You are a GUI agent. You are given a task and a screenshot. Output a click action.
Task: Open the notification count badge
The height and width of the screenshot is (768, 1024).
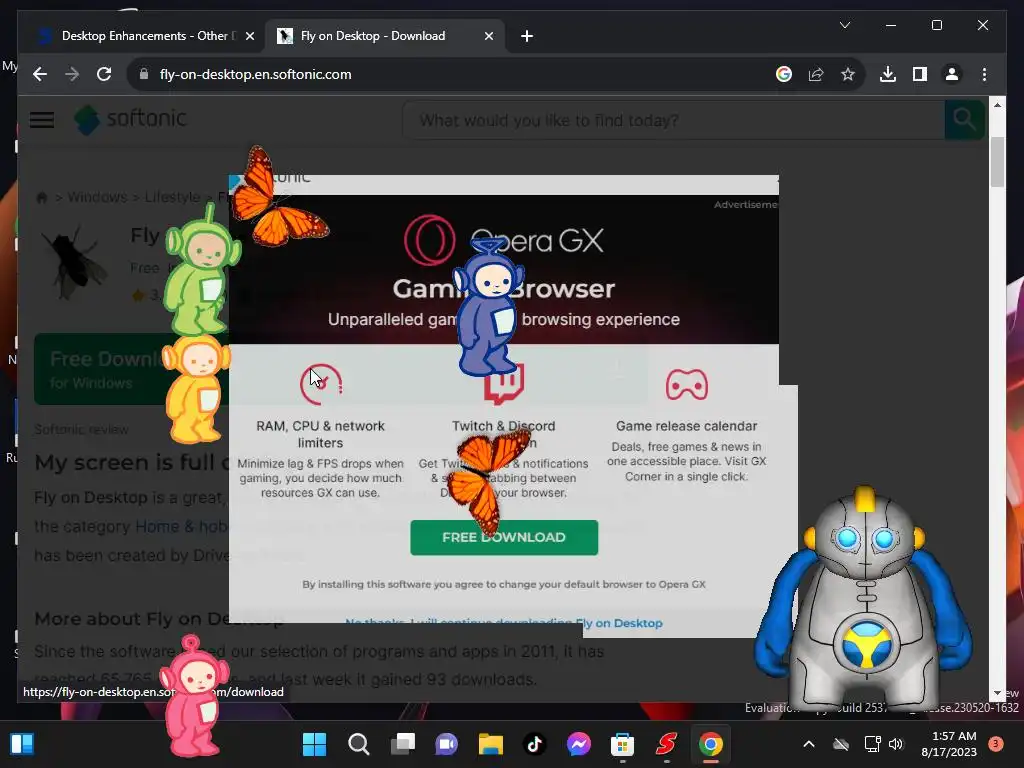click(x=995, y=744)
